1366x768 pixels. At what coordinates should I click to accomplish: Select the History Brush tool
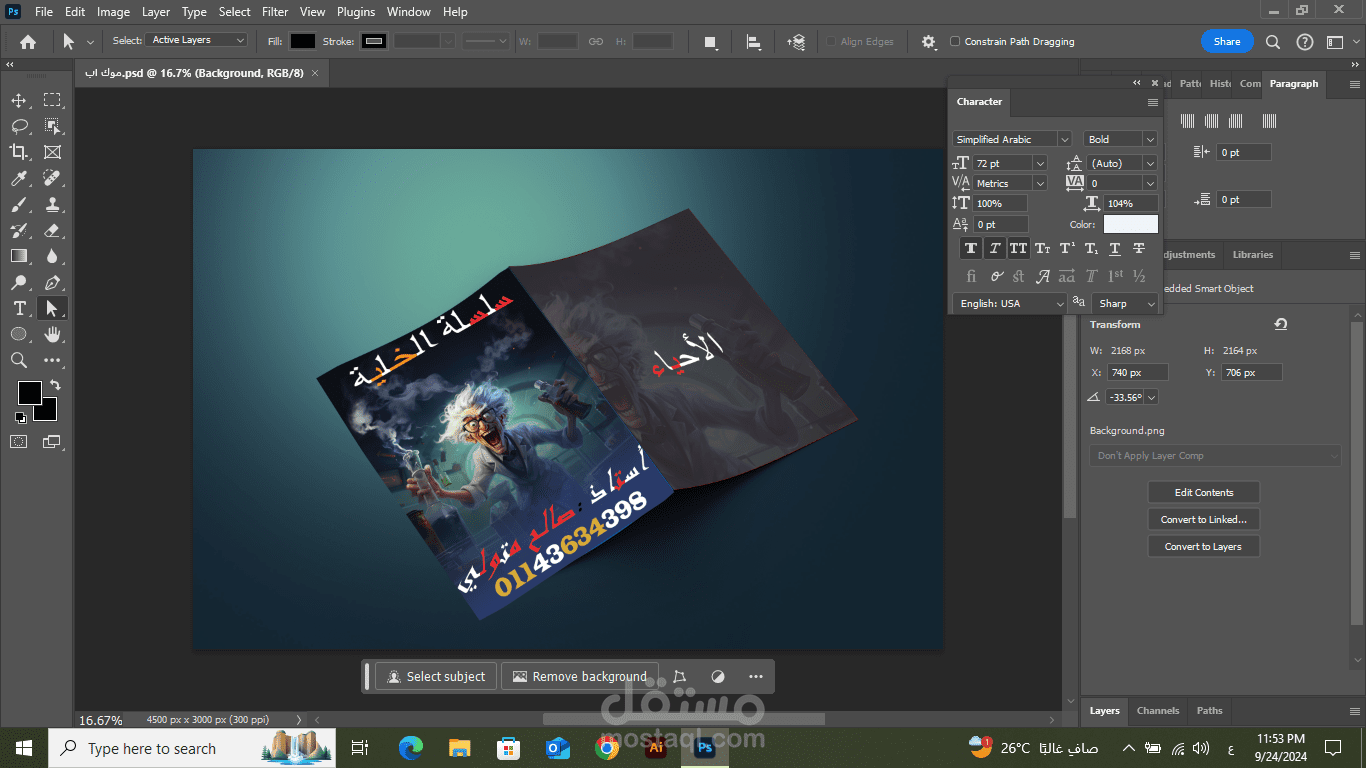point(19,230)
